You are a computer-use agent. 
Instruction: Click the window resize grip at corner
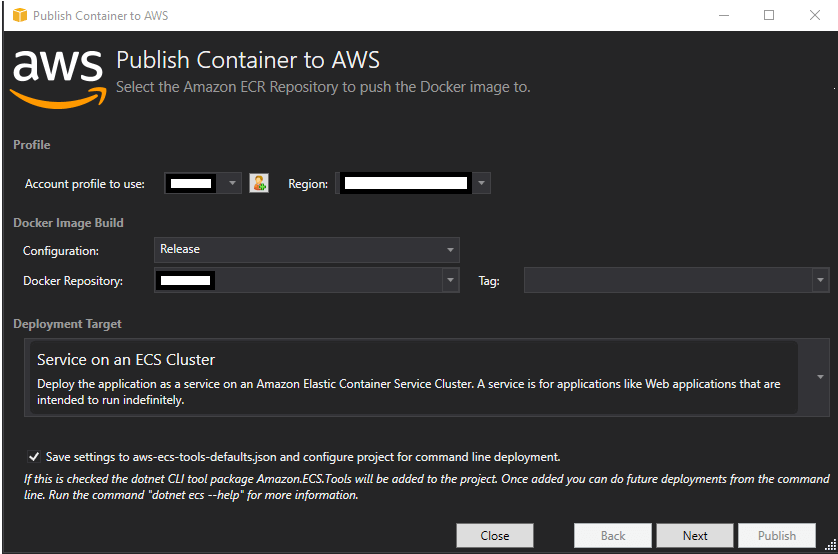pyautogui.click(x=831, y=545)
